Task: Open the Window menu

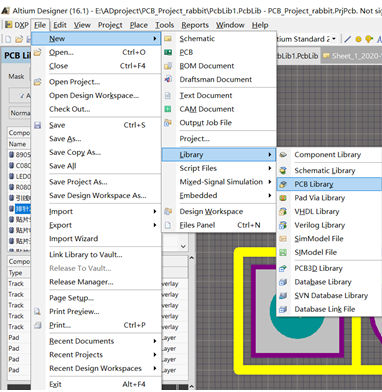Action: click(x=230, y=25)
